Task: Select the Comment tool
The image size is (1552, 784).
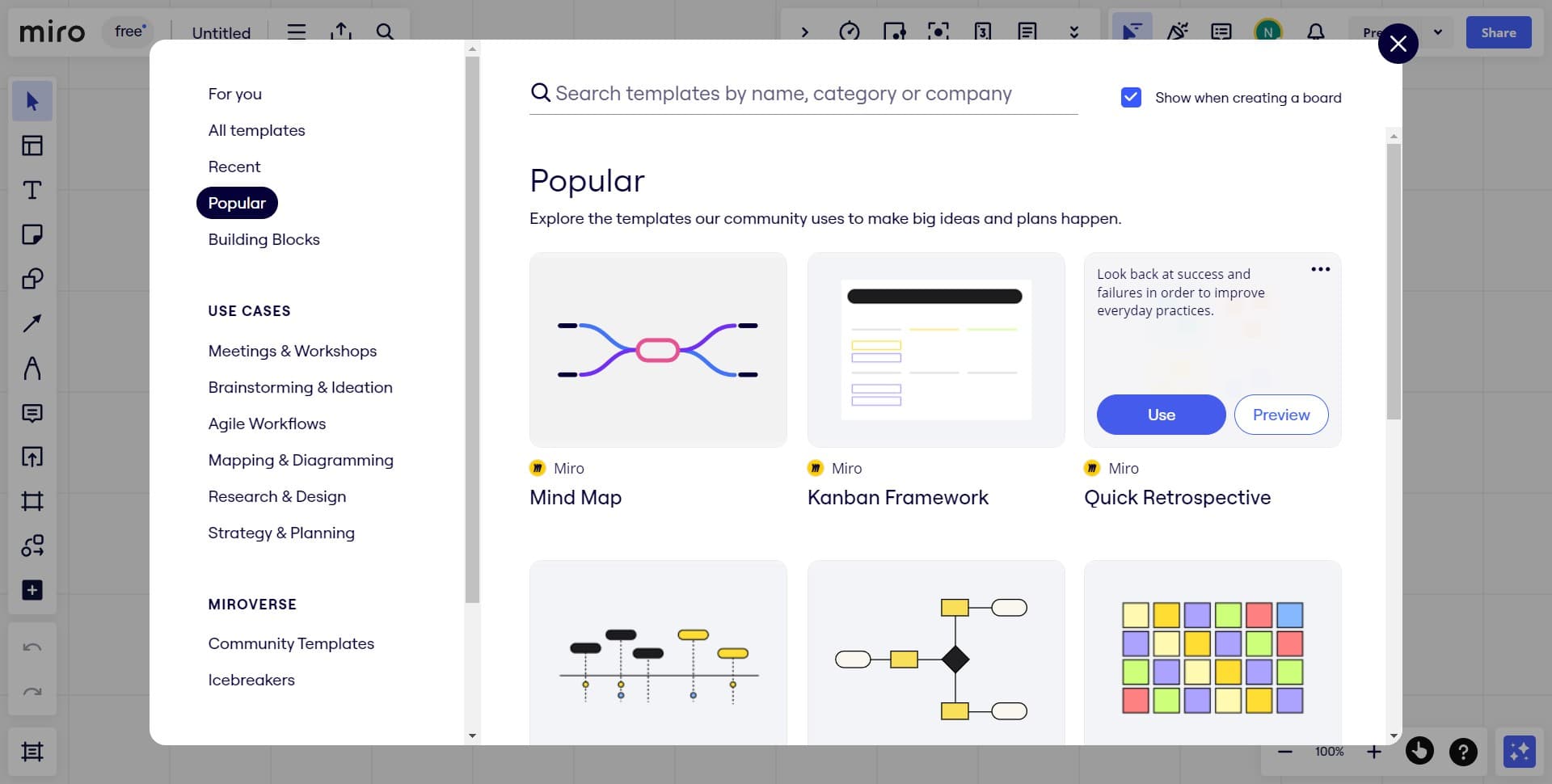Action: coord(32,414)
